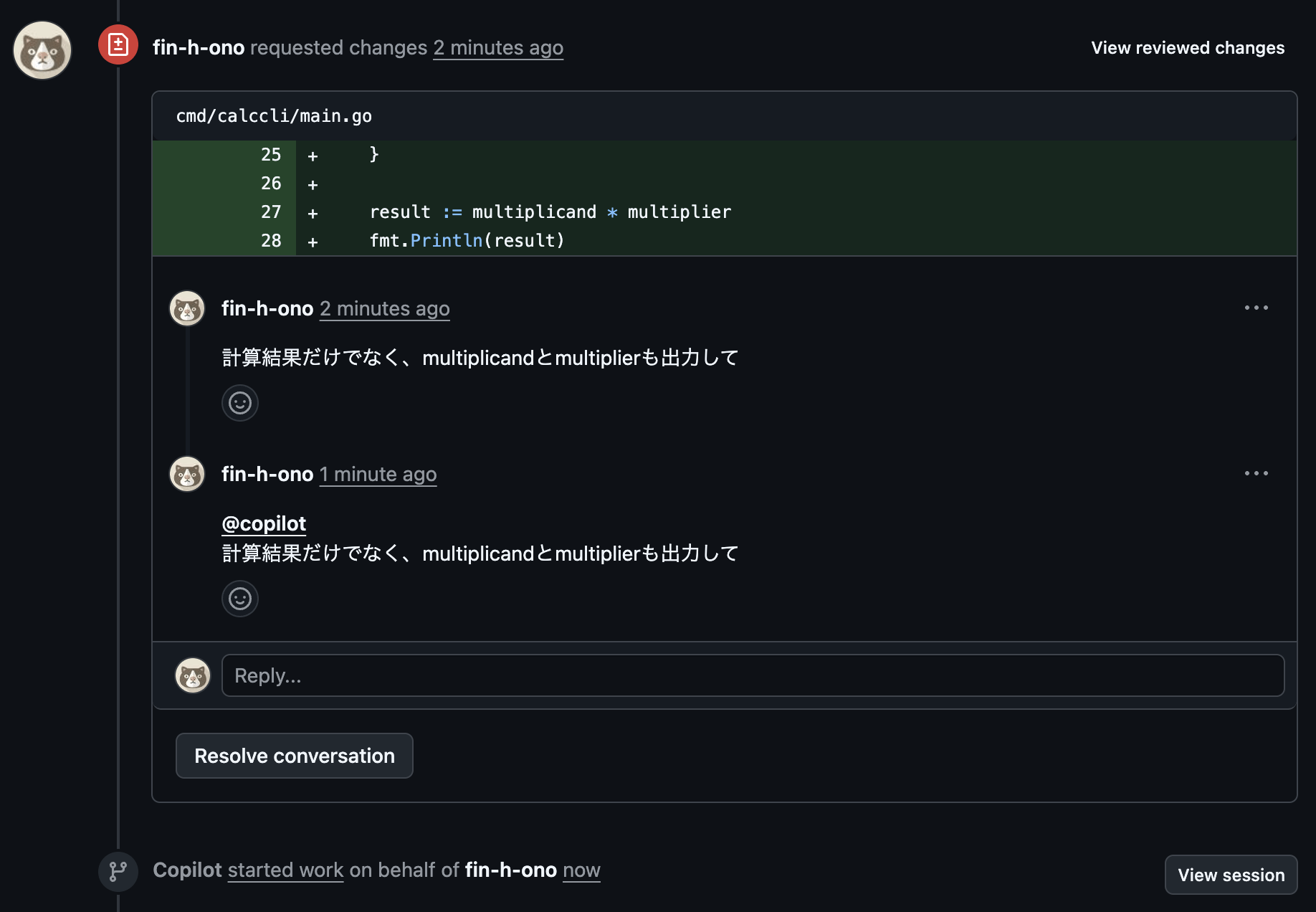Click the large fin-h-ono avatar in timeline

(42, 50)
